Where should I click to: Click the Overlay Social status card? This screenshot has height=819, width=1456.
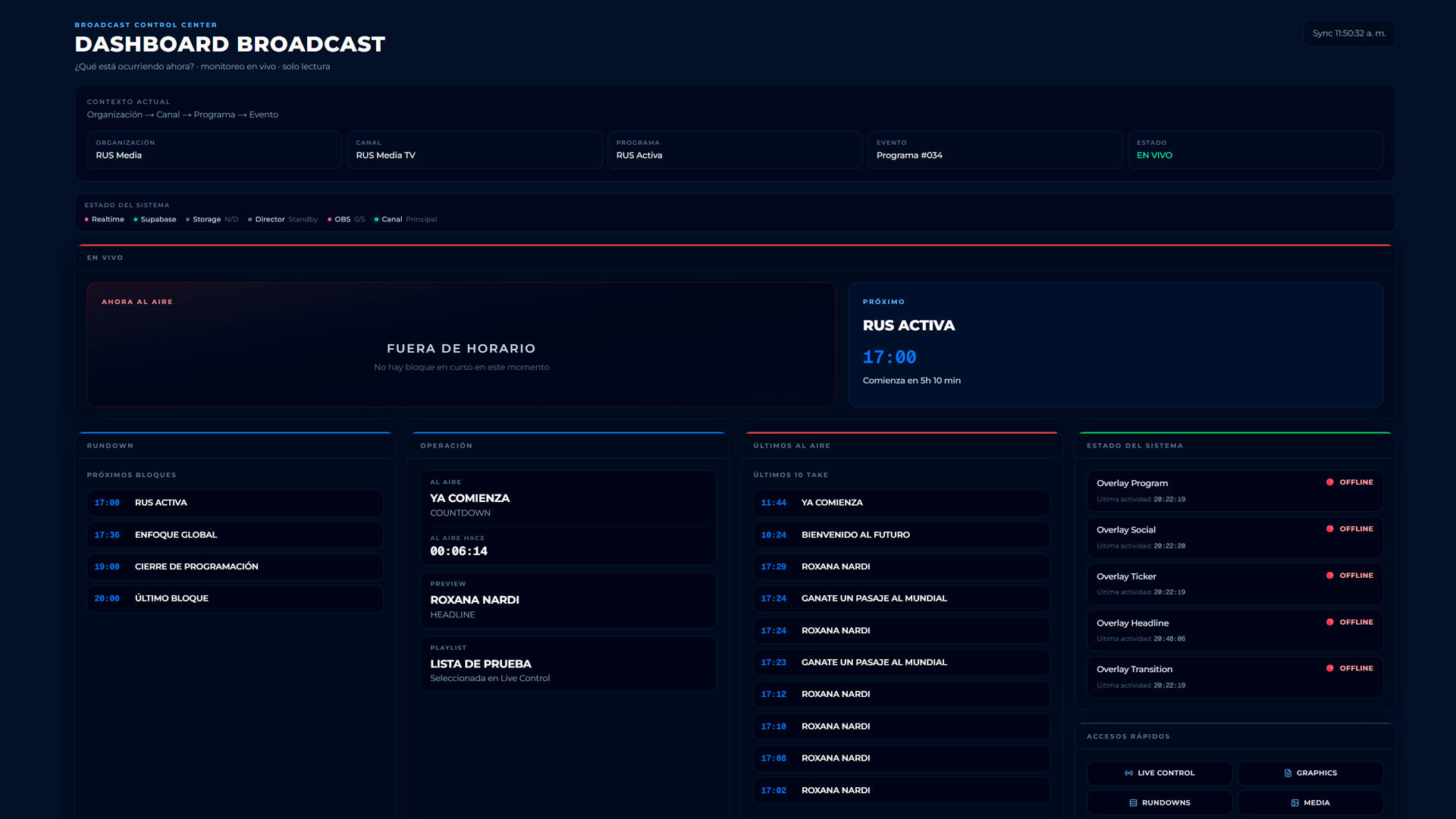click(x=1235, y=537)
